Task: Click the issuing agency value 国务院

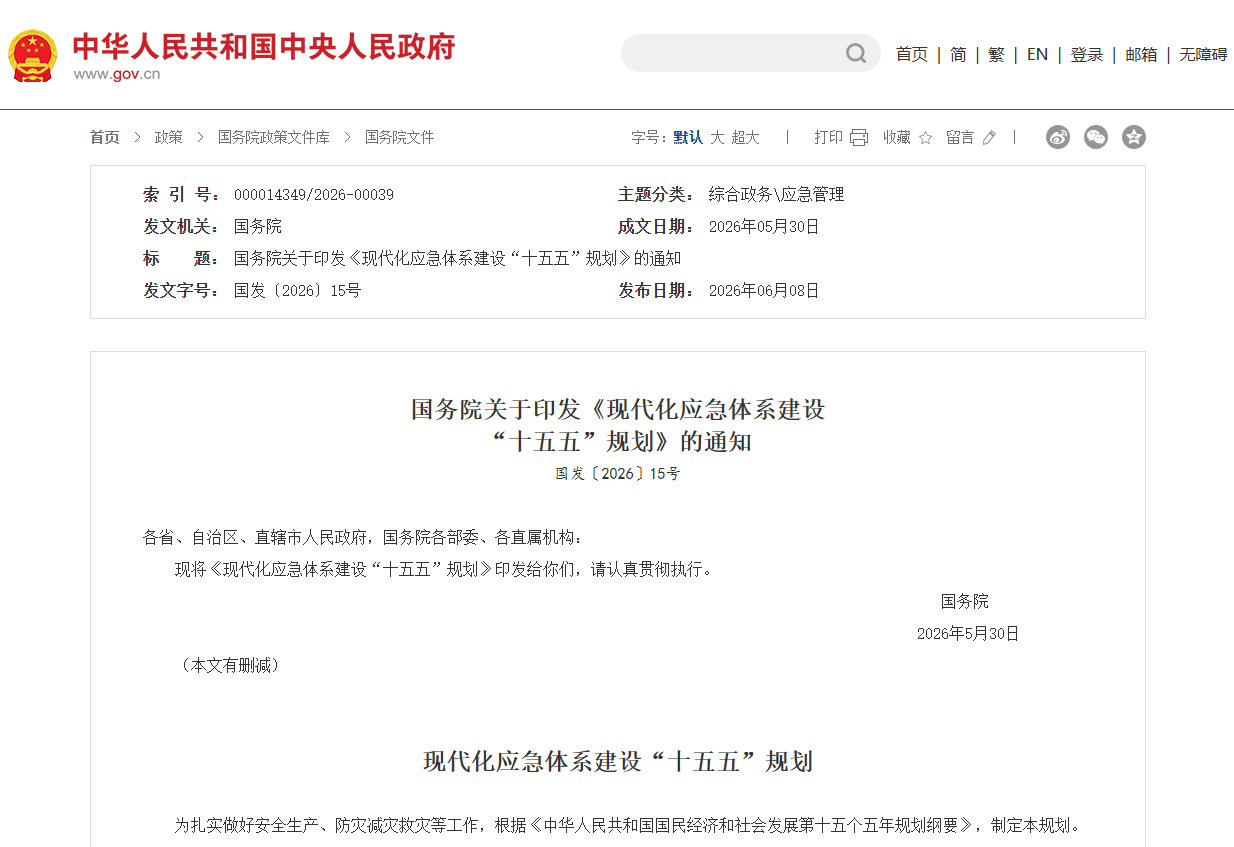Action: coord(258,227)
